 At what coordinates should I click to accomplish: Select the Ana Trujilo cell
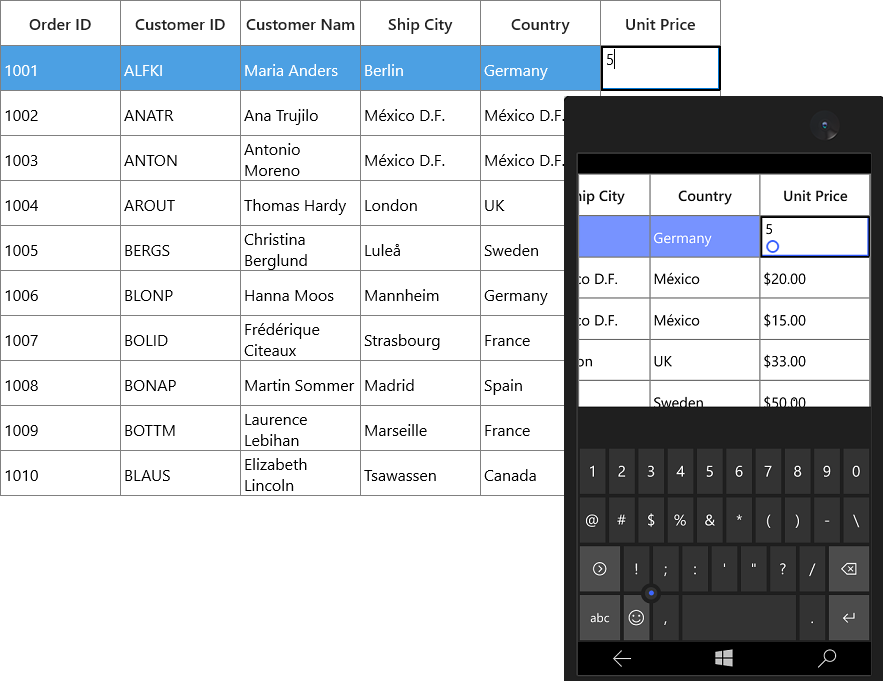click(300, 115)
